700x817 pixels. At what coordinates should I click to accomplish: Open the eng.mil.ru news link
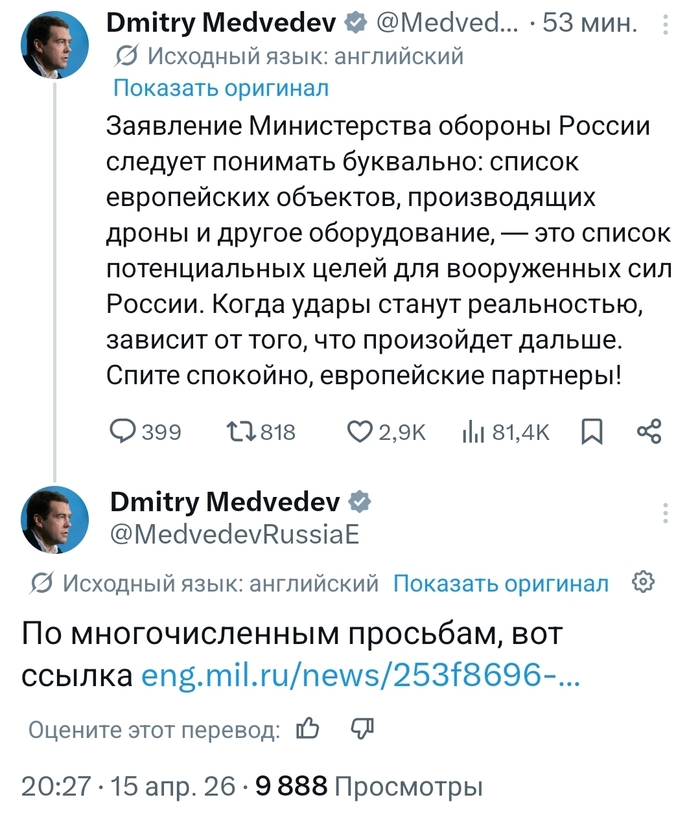pos(362,677)
